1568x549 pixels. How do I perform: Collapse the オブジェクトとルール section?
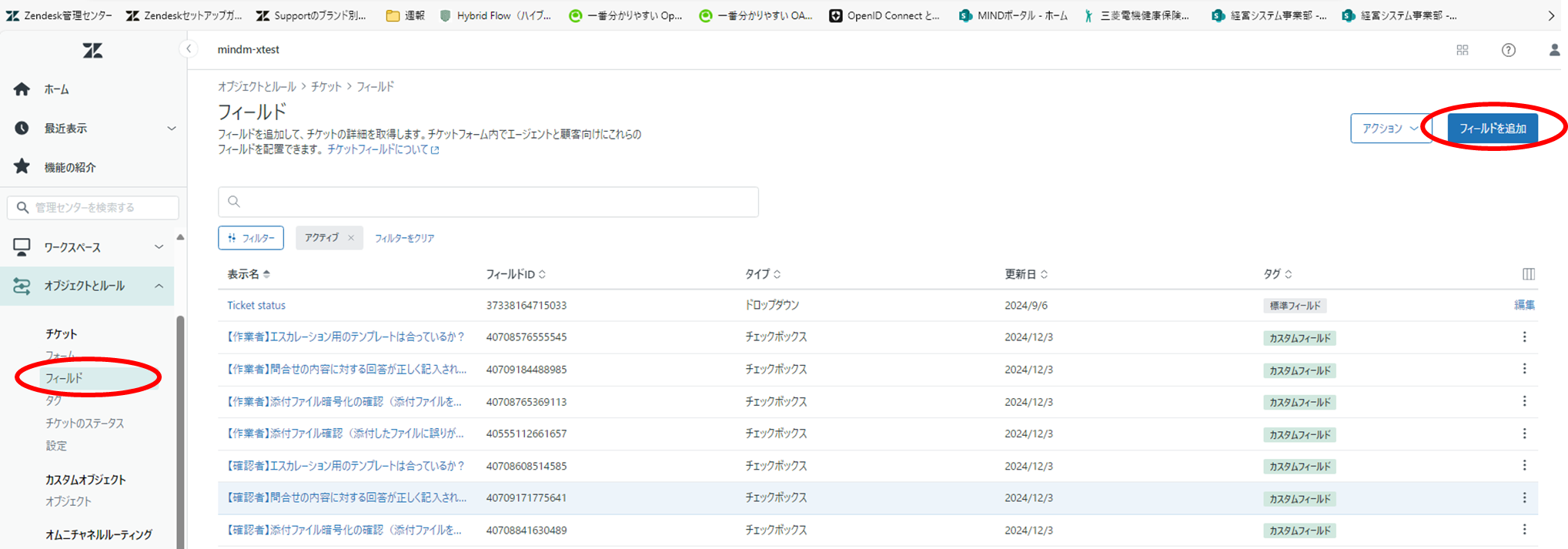(159, 286)
